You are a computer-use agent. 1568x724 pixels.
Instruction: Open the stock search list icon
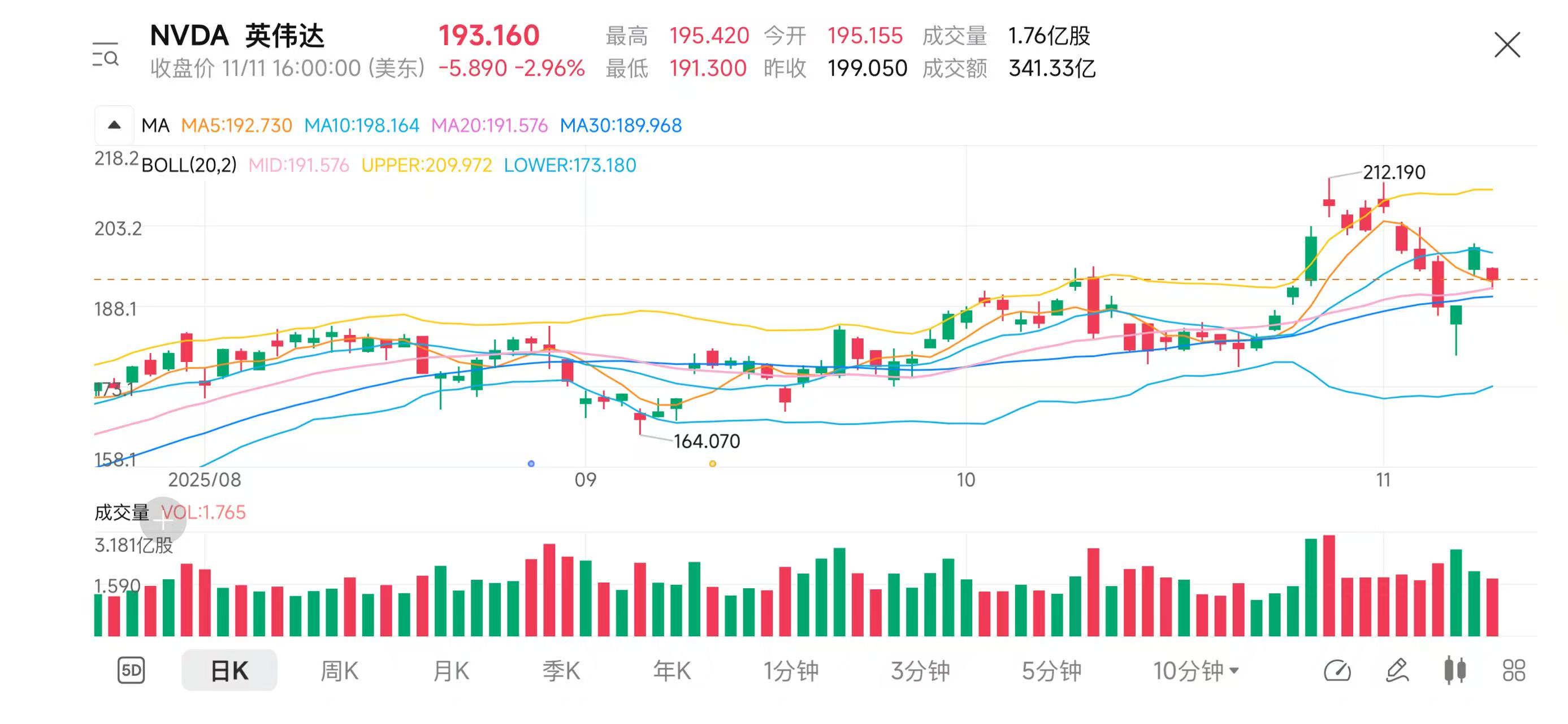pos(105,55)
